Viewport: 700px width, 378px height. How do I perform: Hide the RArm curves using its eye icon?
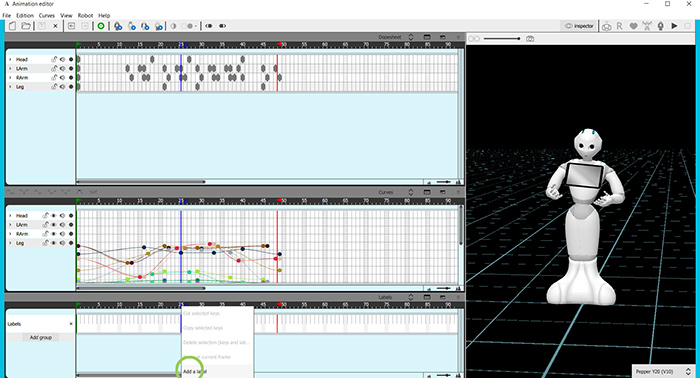(54, 234)
